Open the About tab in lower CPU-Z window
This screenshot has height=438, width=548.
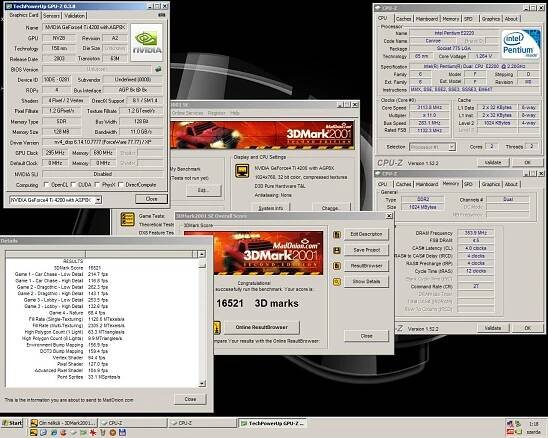pyautogui.click(x=511, y=184)
